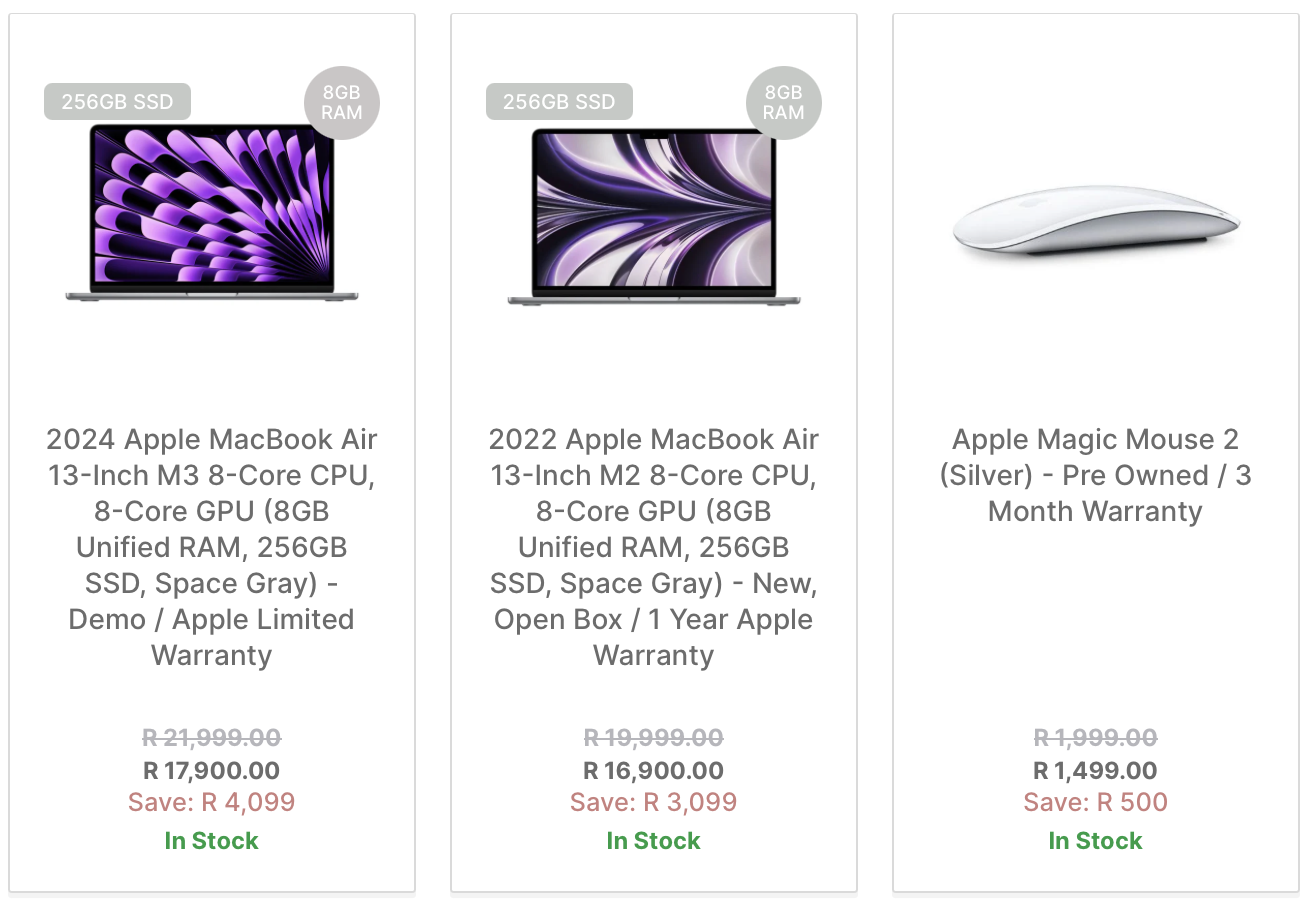Click the 8GB RAM badge on M2 MacBook
The image size is (1310, 904).
784,103
